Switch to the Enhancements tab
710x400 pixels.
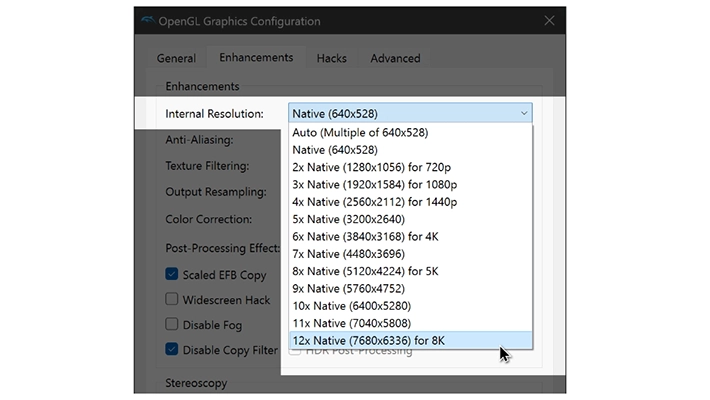256,58
